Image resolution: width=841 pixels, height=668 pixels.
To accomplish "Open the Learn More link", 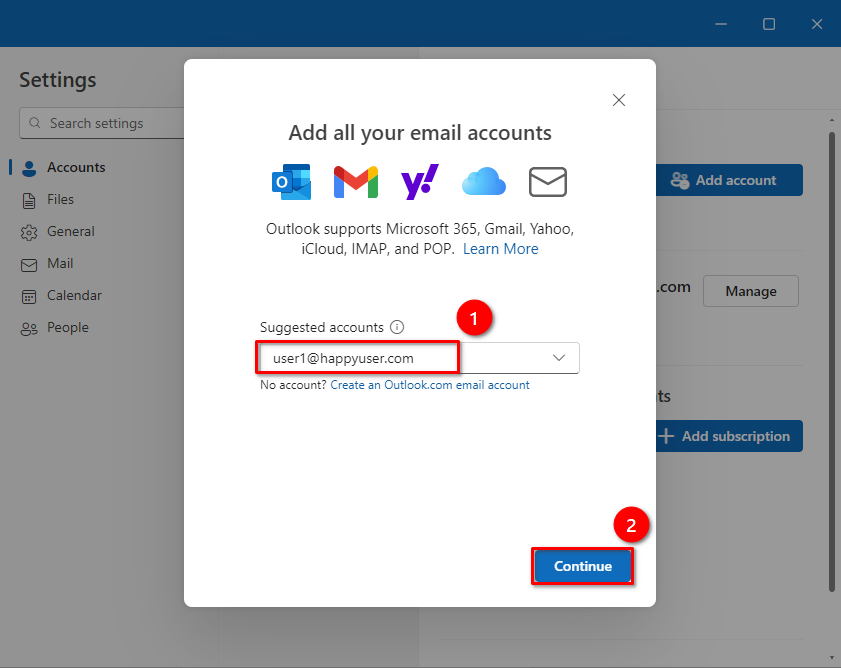I will click(500, 249).
